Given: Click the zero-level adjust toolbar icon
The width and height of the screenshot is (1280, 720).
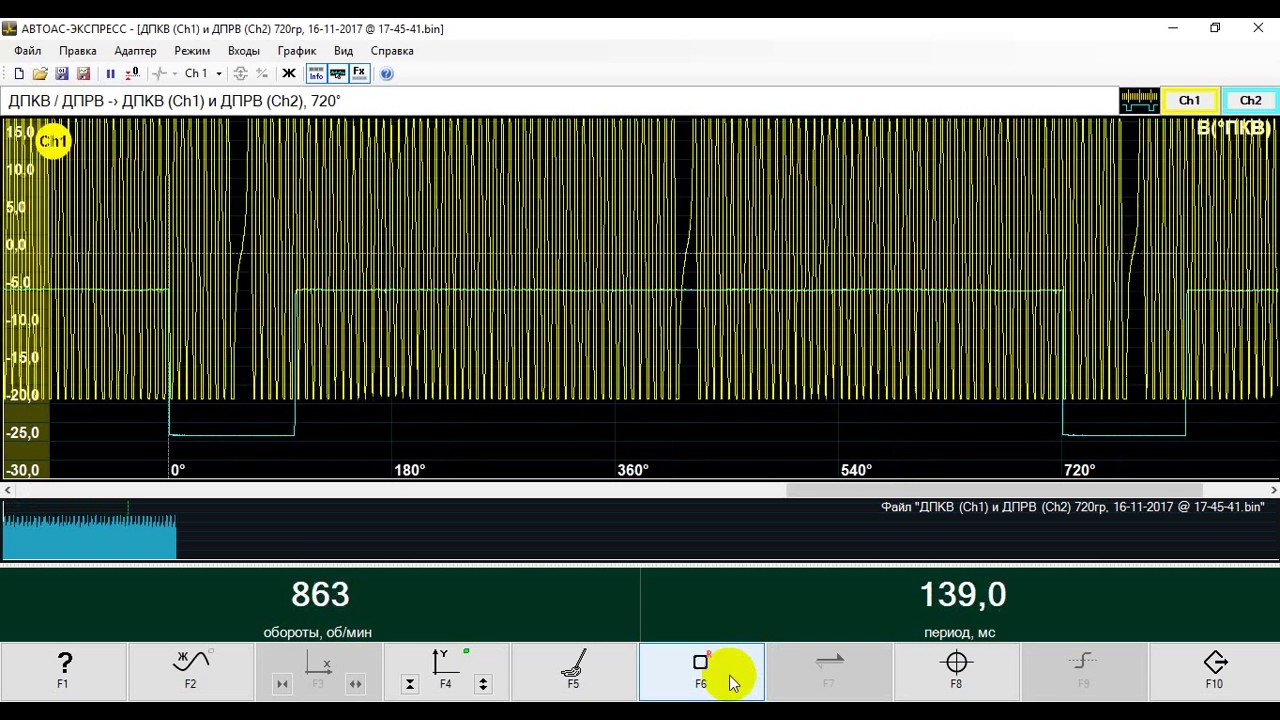Looking at the screenshot, I should [x=132, y=74].
